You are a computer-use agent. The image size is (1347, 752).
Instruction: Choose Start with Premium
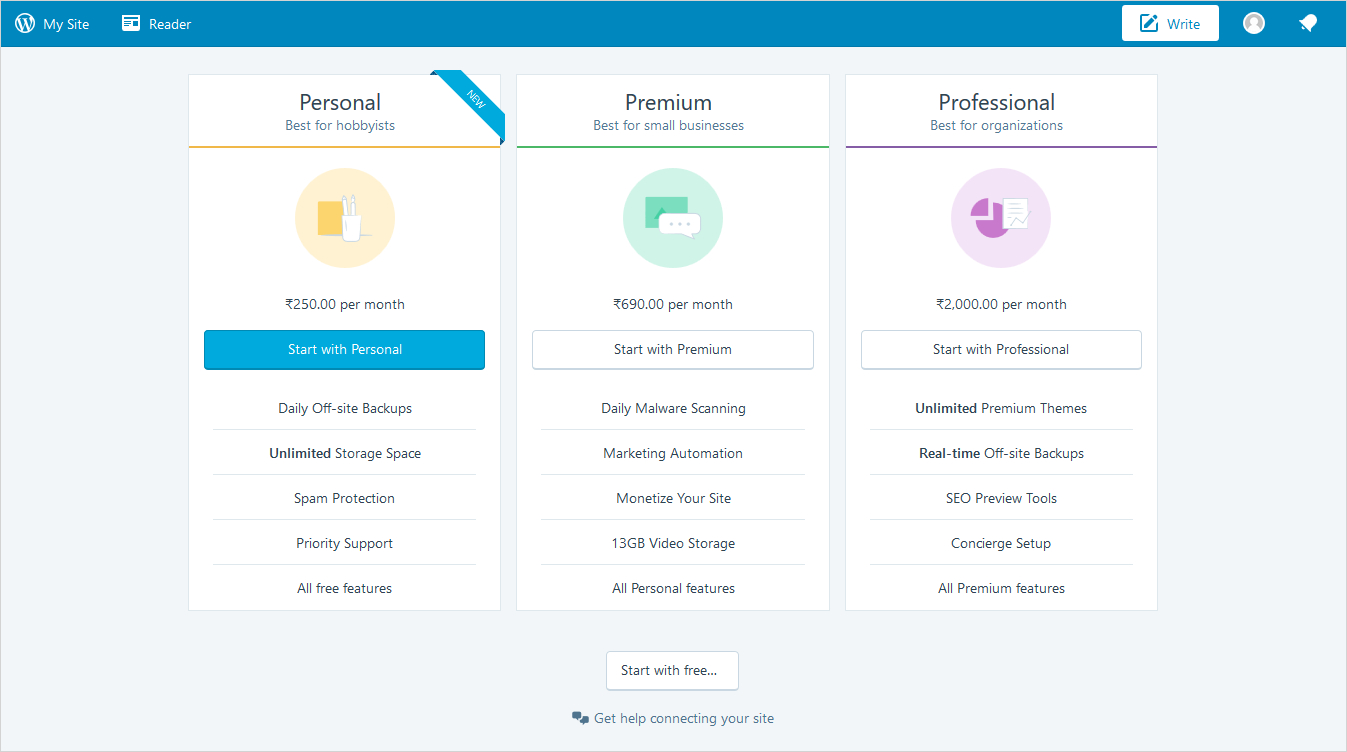(672, 350)
